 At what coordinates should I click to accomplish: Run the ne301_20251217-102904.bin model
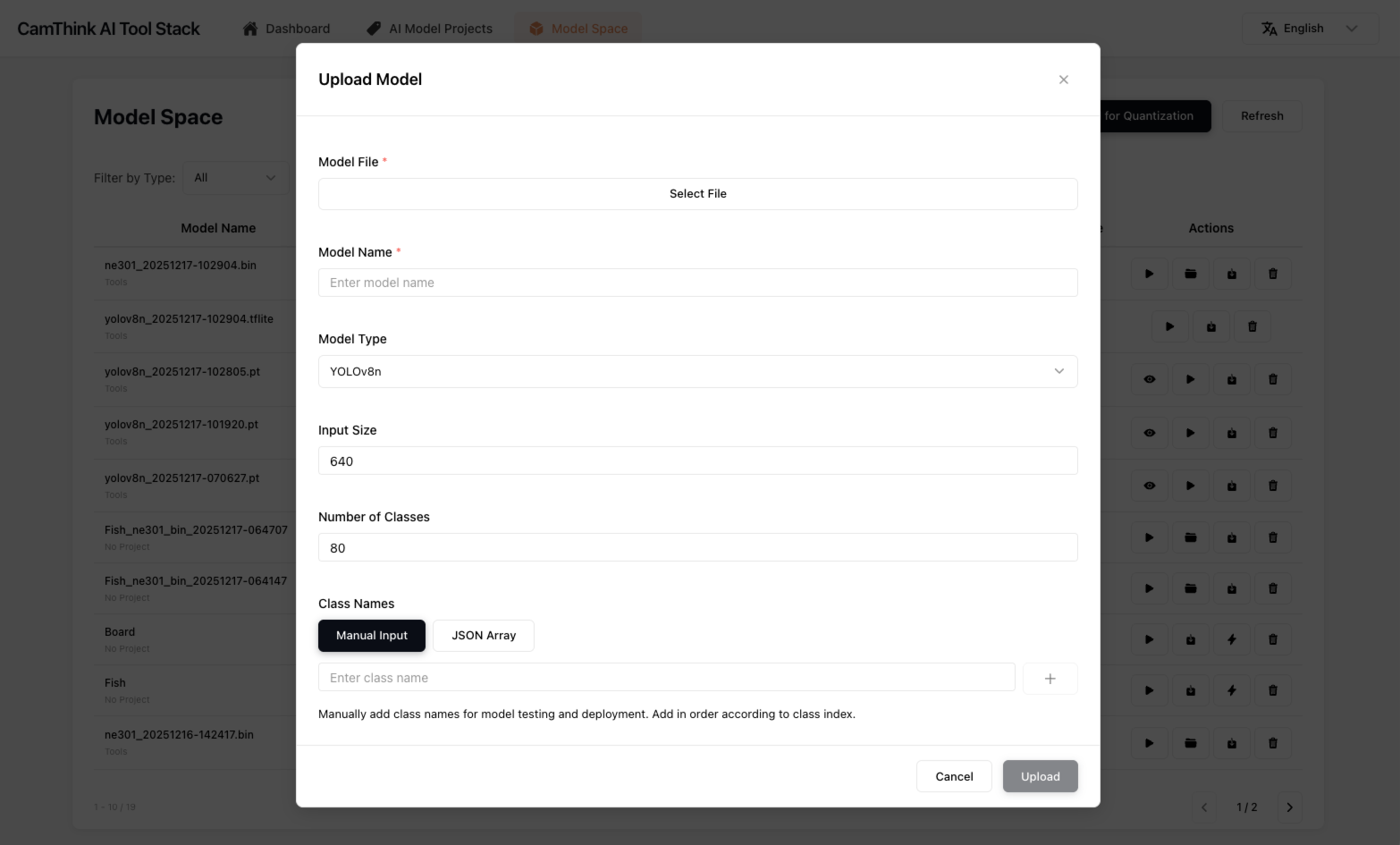point(1149,274)
